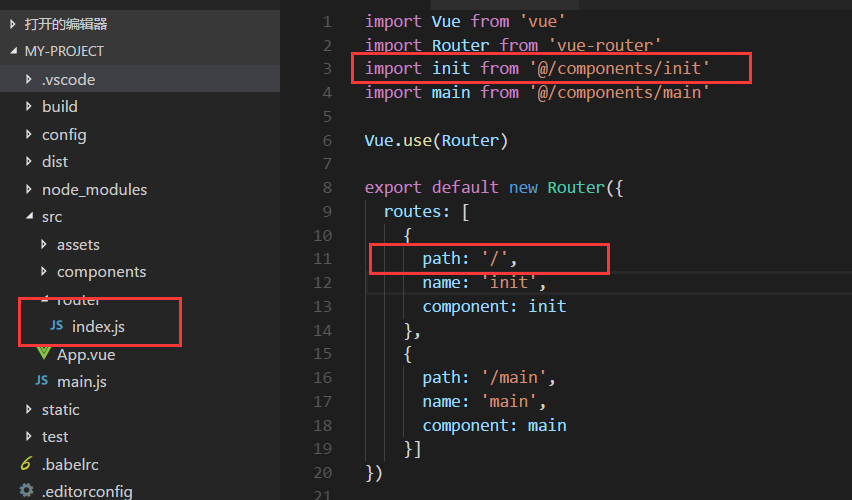Select the .vscode folder label
The height and width of the screenshot is (500, 852).
coord(68,80)
